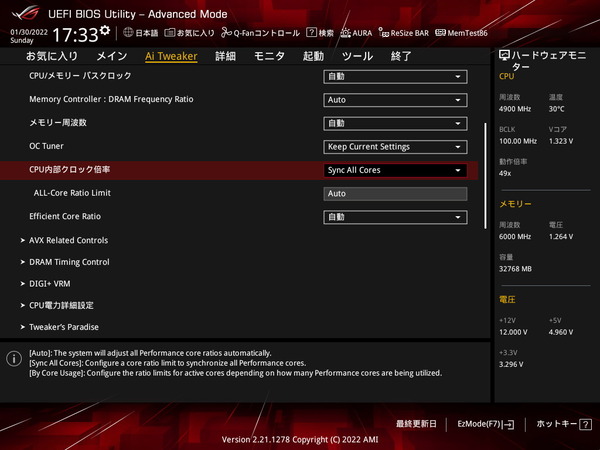Click the EzMode(F7) button
Screen dimensions: 600x450
pos(486,424)
